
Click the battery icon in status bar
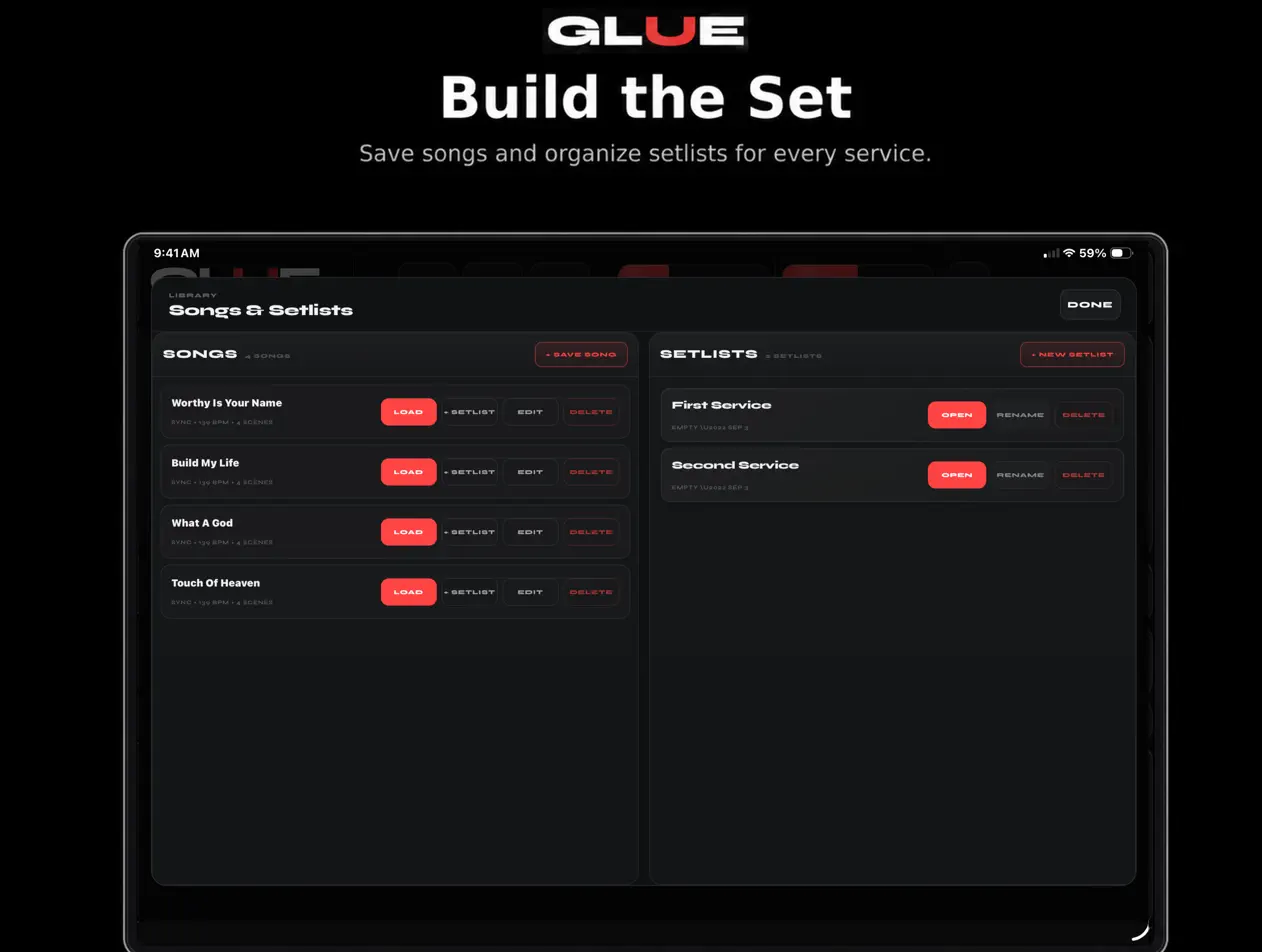[x=1121, y=253]
